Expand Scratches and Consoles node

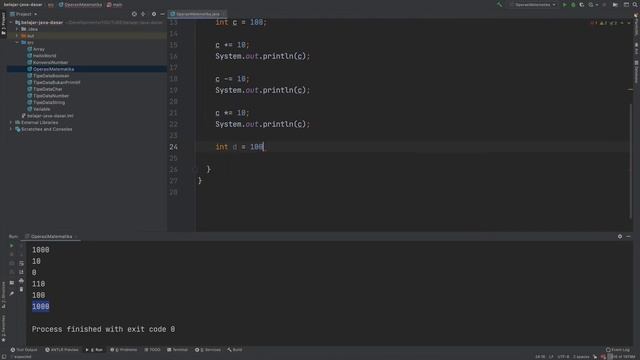tap(11, 129)
